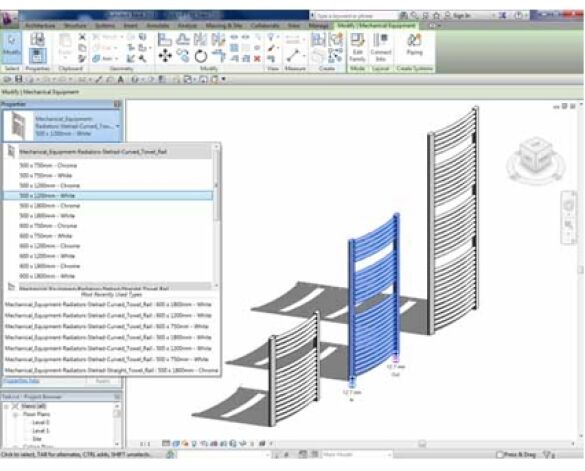Choose 500 x 1800mm - Chrome type
585x471 pixels.
click(50, 206)
